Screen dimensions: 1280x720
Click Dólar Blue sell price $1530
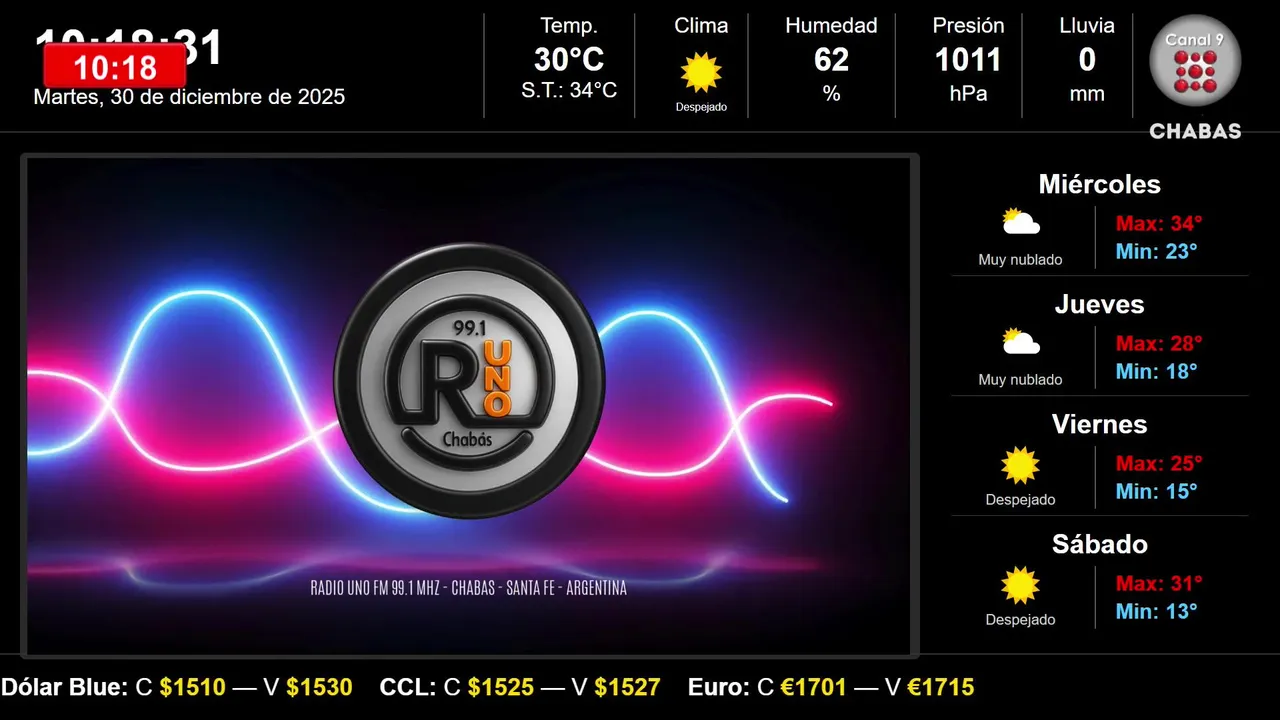tap(319, 687)
